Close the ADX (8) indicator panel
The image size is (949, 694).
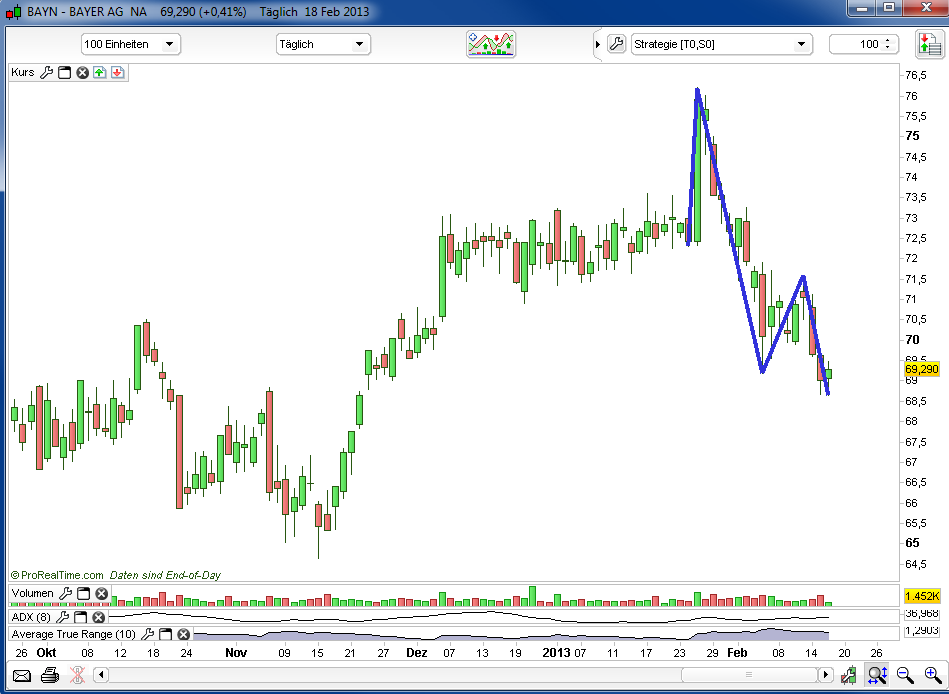(98, 619)
